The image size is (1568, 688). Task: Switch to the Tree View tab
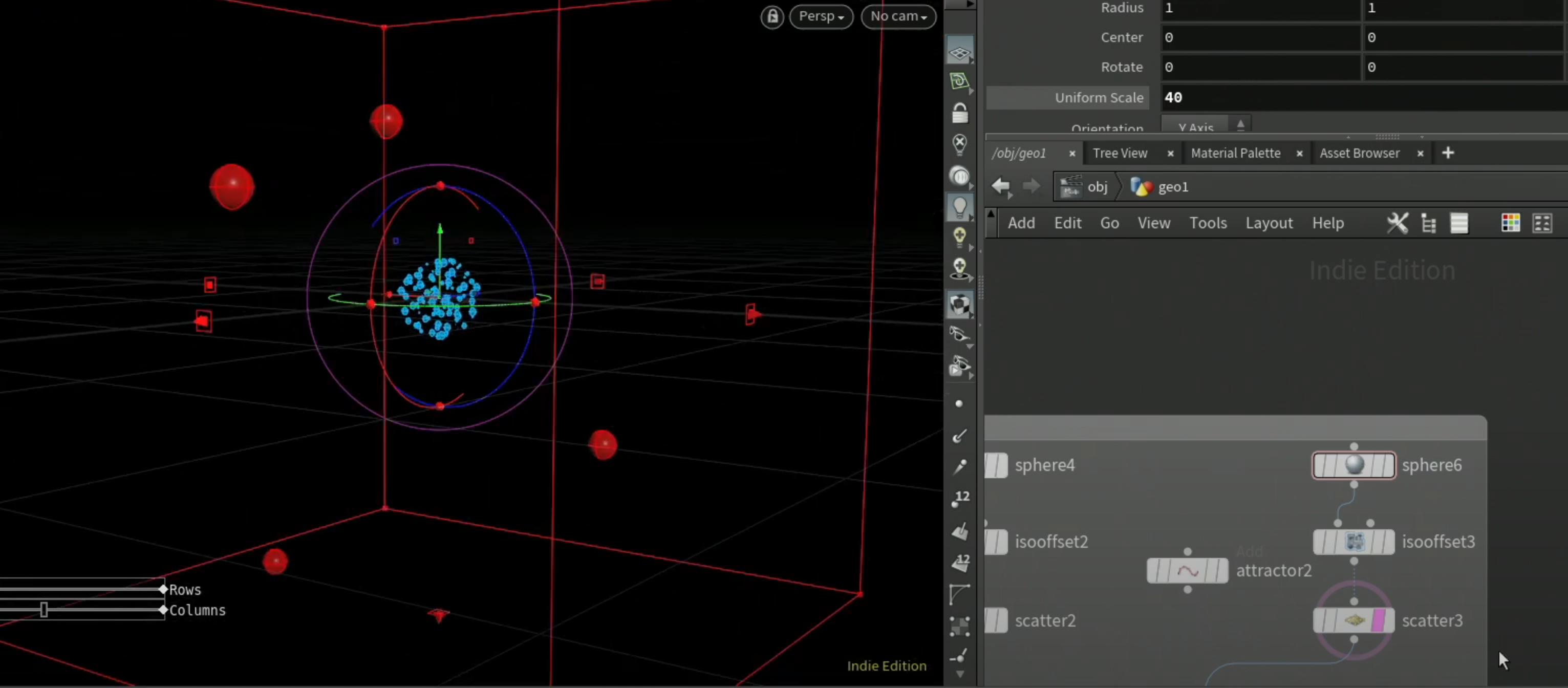[1120, 154]
